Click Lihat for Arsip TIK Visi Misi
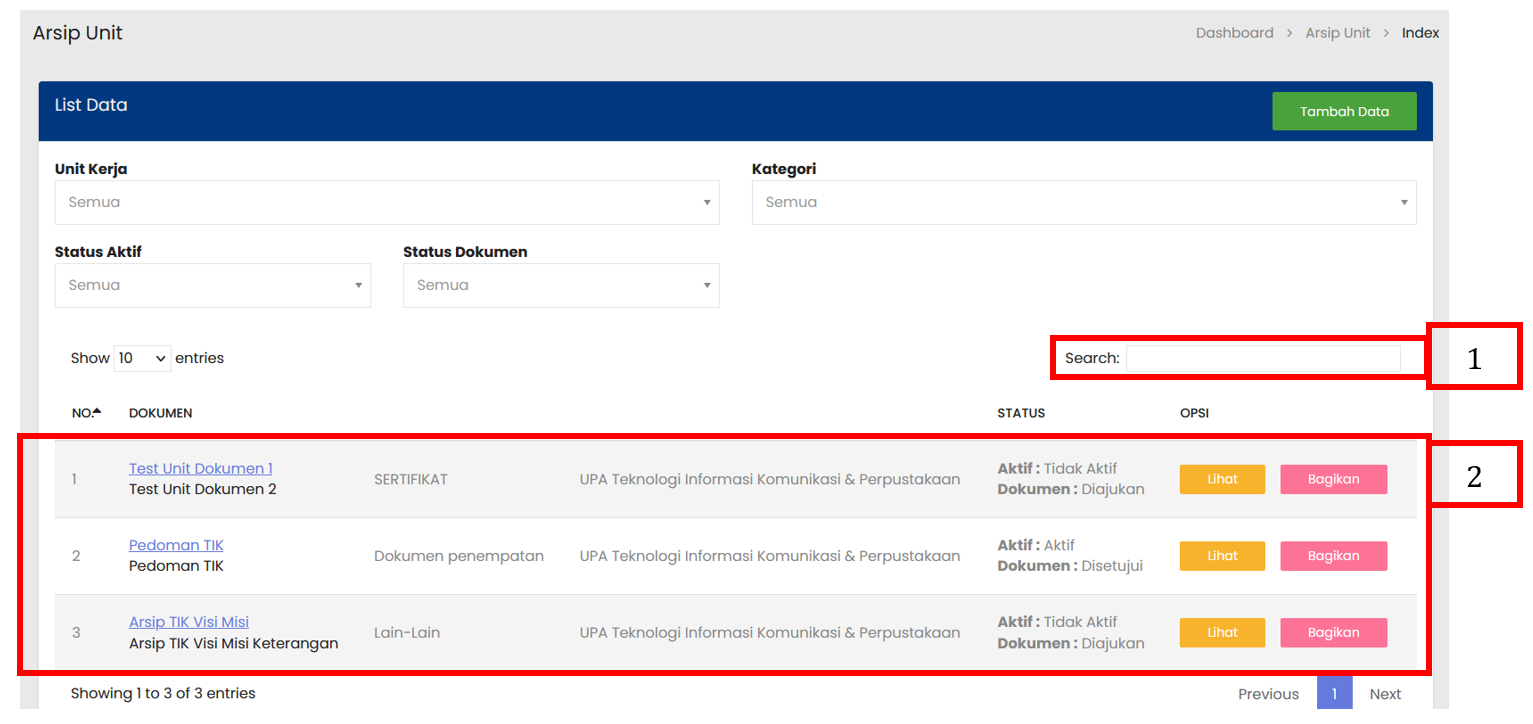This screenshot has width=1533, height=724. [1222, 633]
